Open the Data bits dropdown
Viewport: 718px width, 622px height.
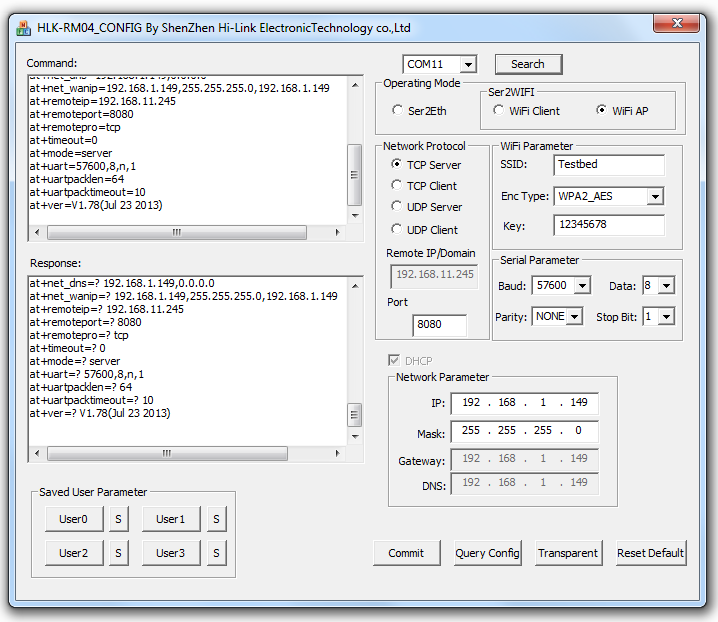[666, 286]
